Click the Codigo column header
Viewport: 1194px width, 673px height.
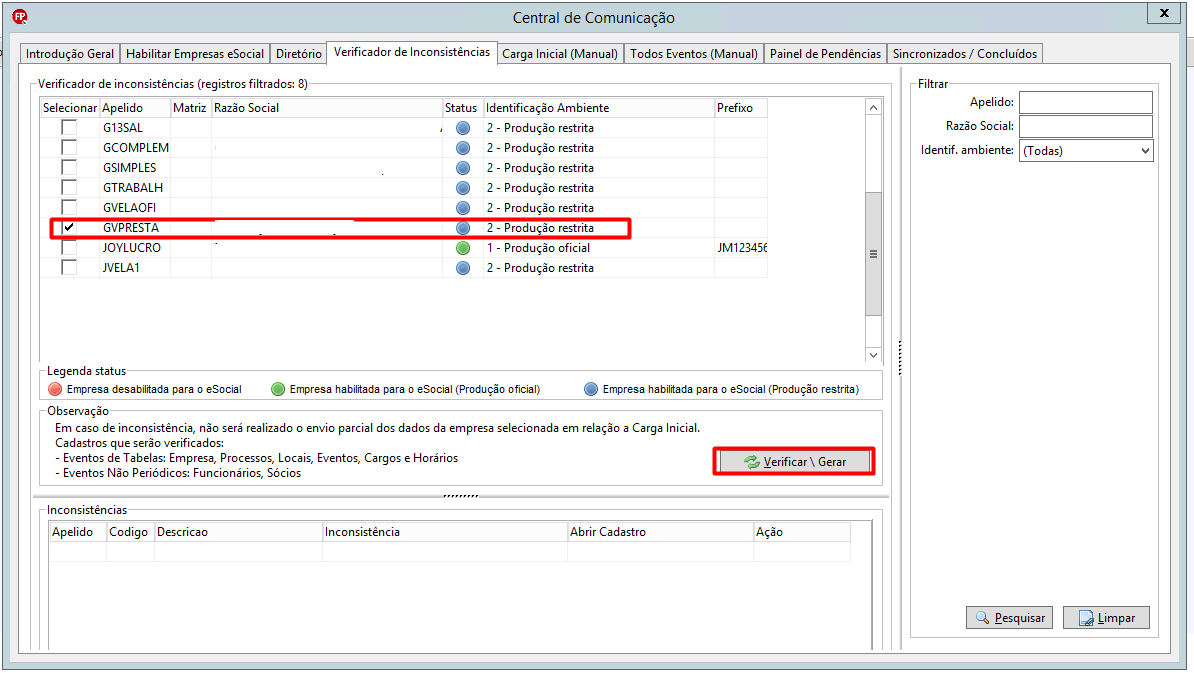tap(130, 532)
